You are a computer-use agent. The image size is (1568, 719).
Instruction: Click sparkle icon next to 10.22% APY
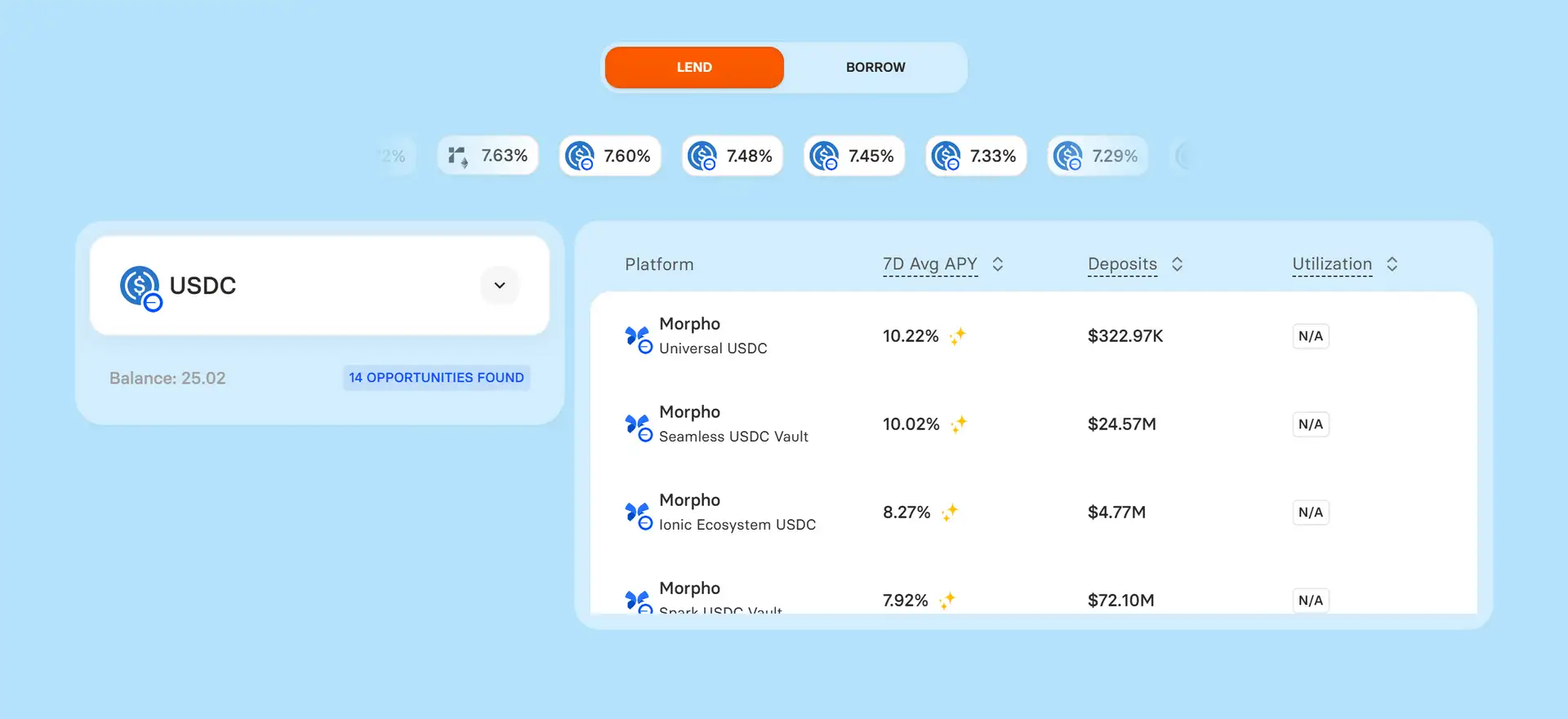pyautogui.click(x=958, y=336)
